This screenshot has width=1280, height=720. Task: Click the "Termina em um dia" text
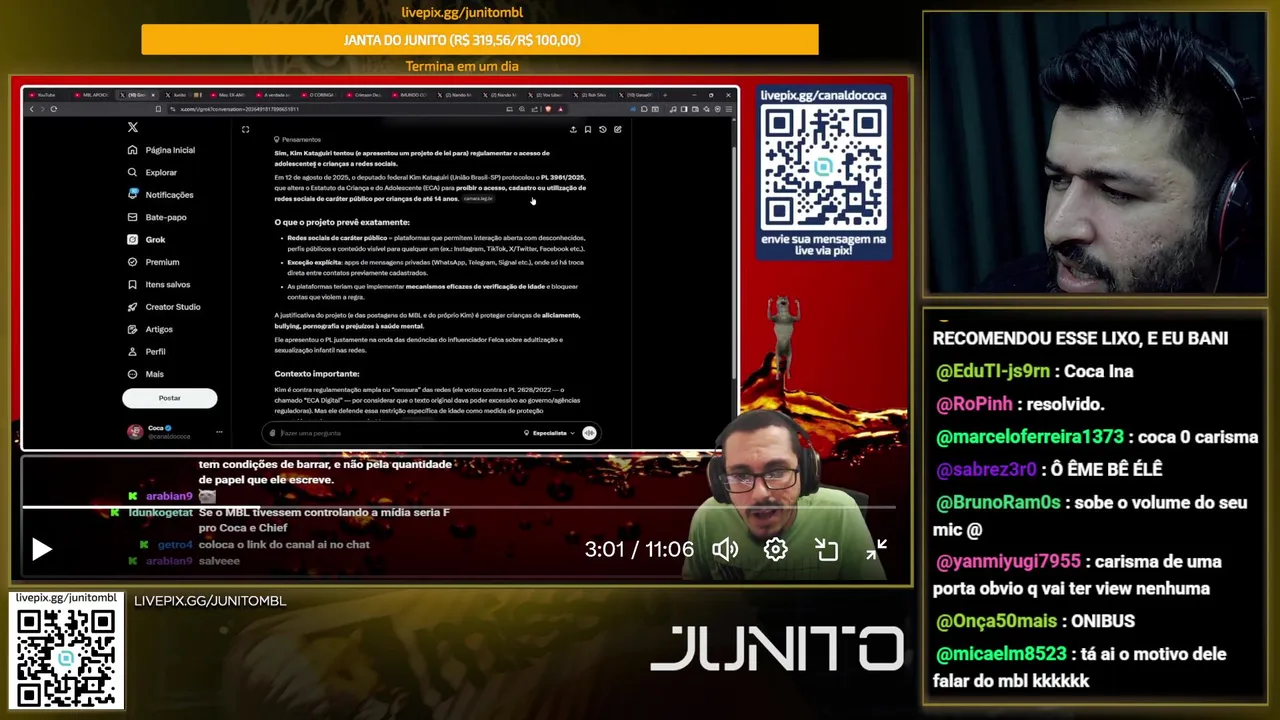point(462,66)
